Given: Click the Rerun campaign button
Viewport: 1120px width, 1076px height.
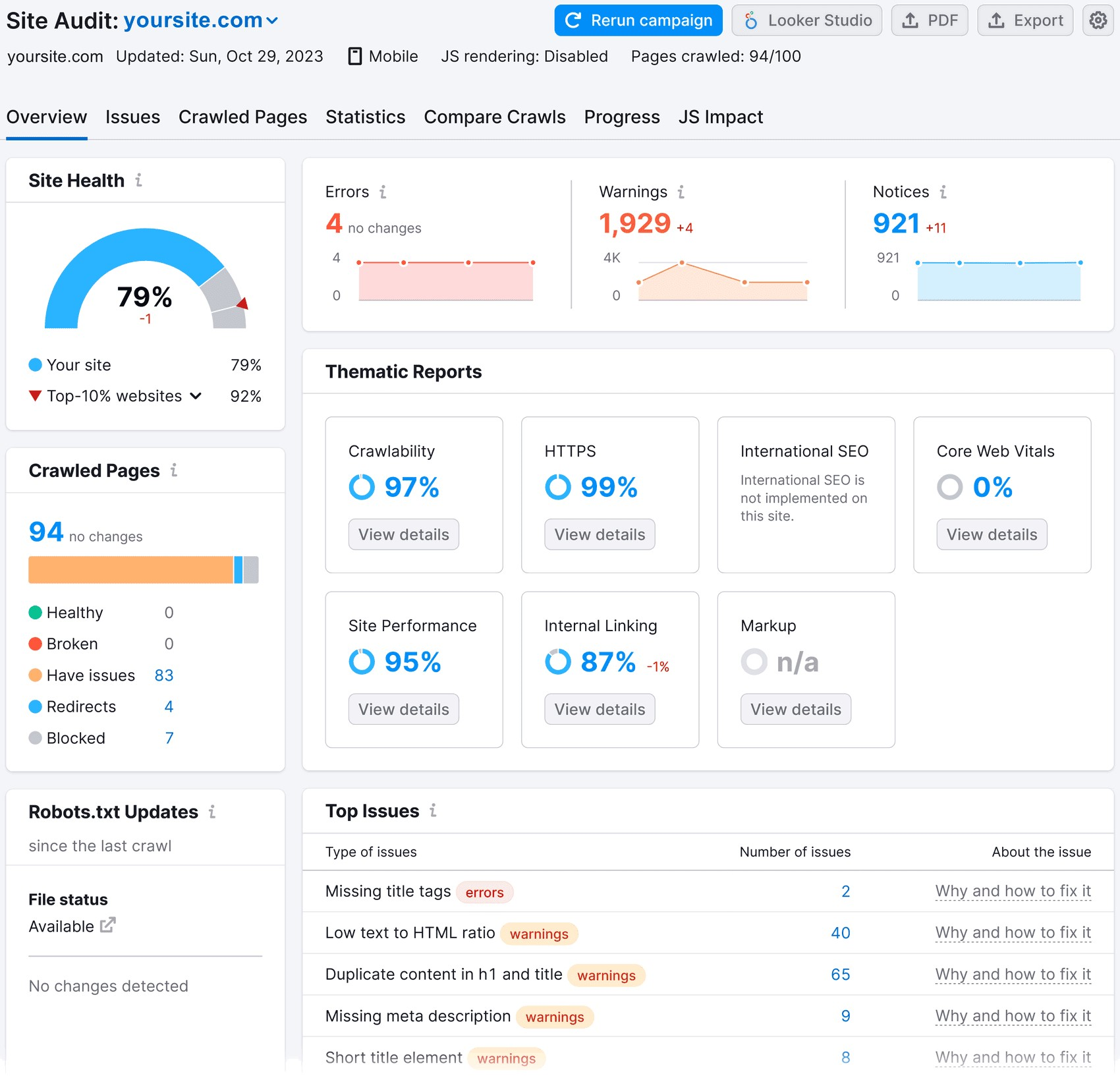Looking at the screenshot, I should click(x=638, y=20).
